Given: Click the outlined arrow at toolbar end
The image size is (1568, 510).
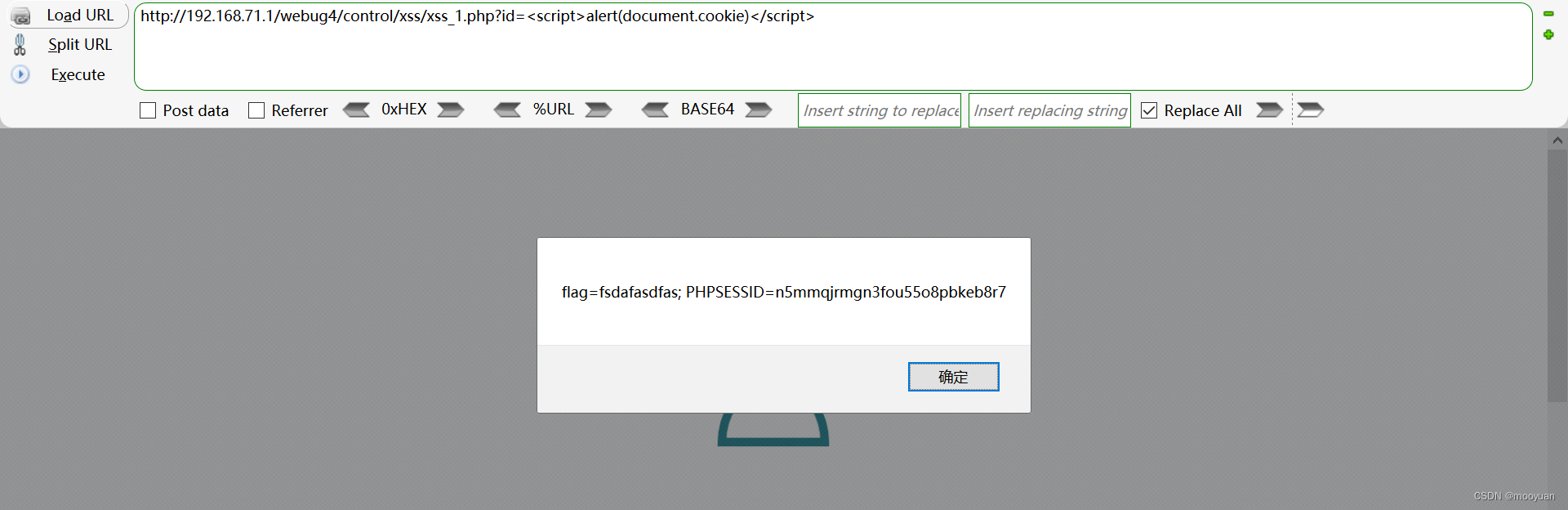Looking at the screenshot, I should [1310, 110].
